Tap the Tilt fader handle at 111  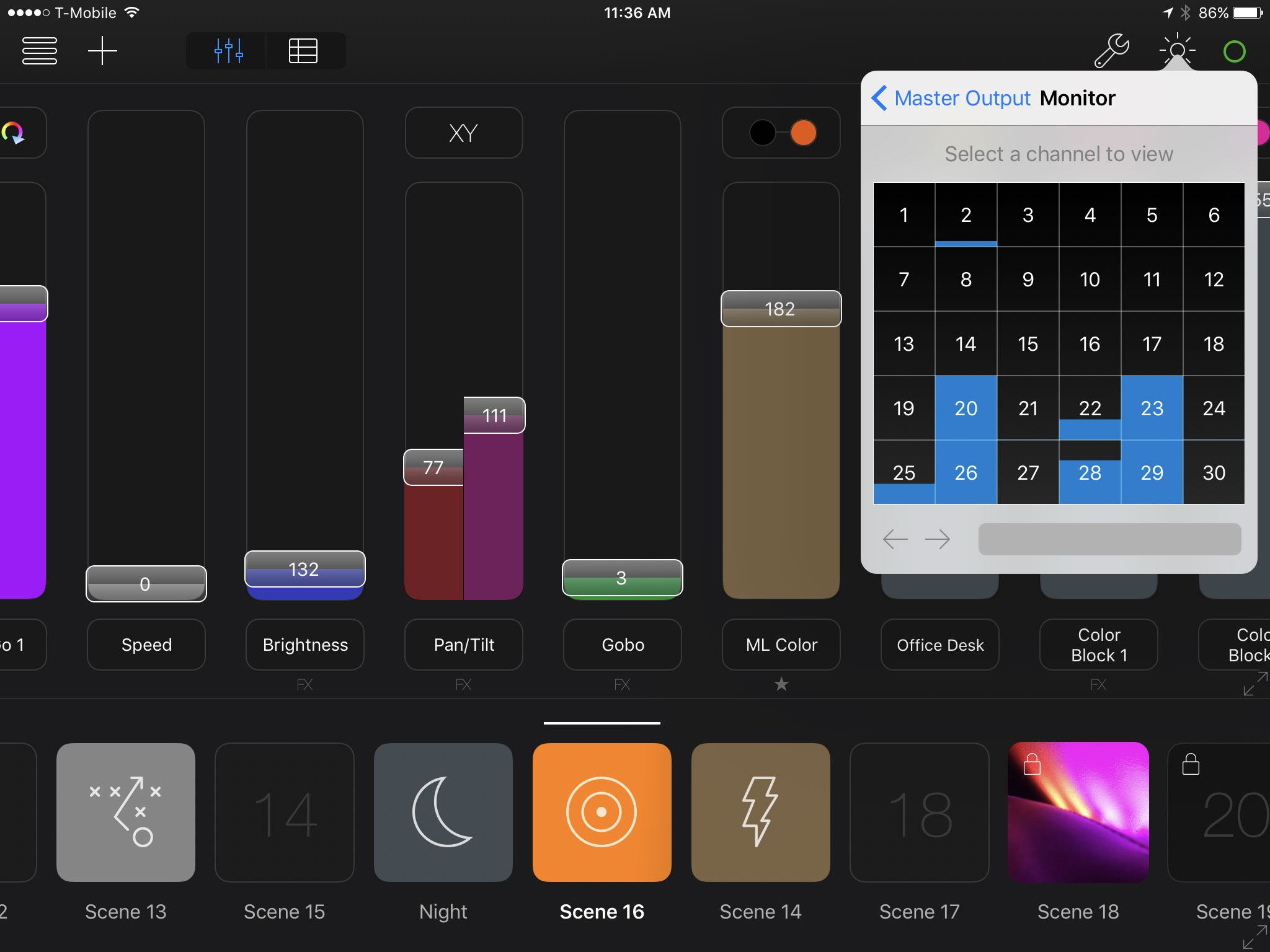tap(494, 415)
